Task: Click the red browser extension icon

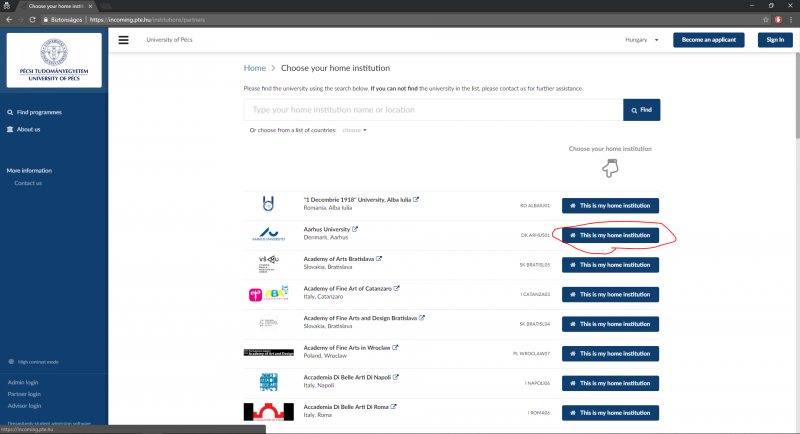Action: point(778,19)
